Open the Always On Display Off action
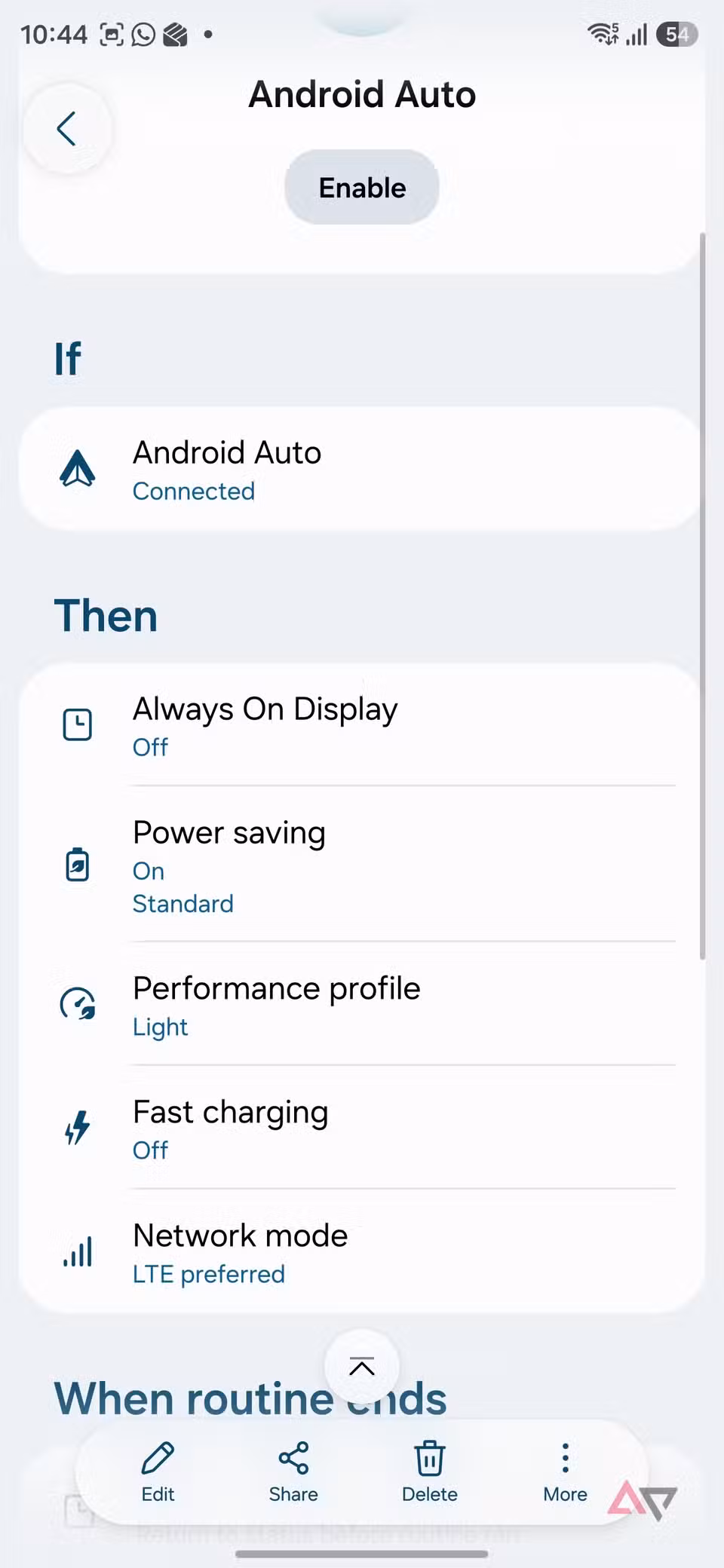Viewport: 724px width, 1568px height. pos(362,724)
